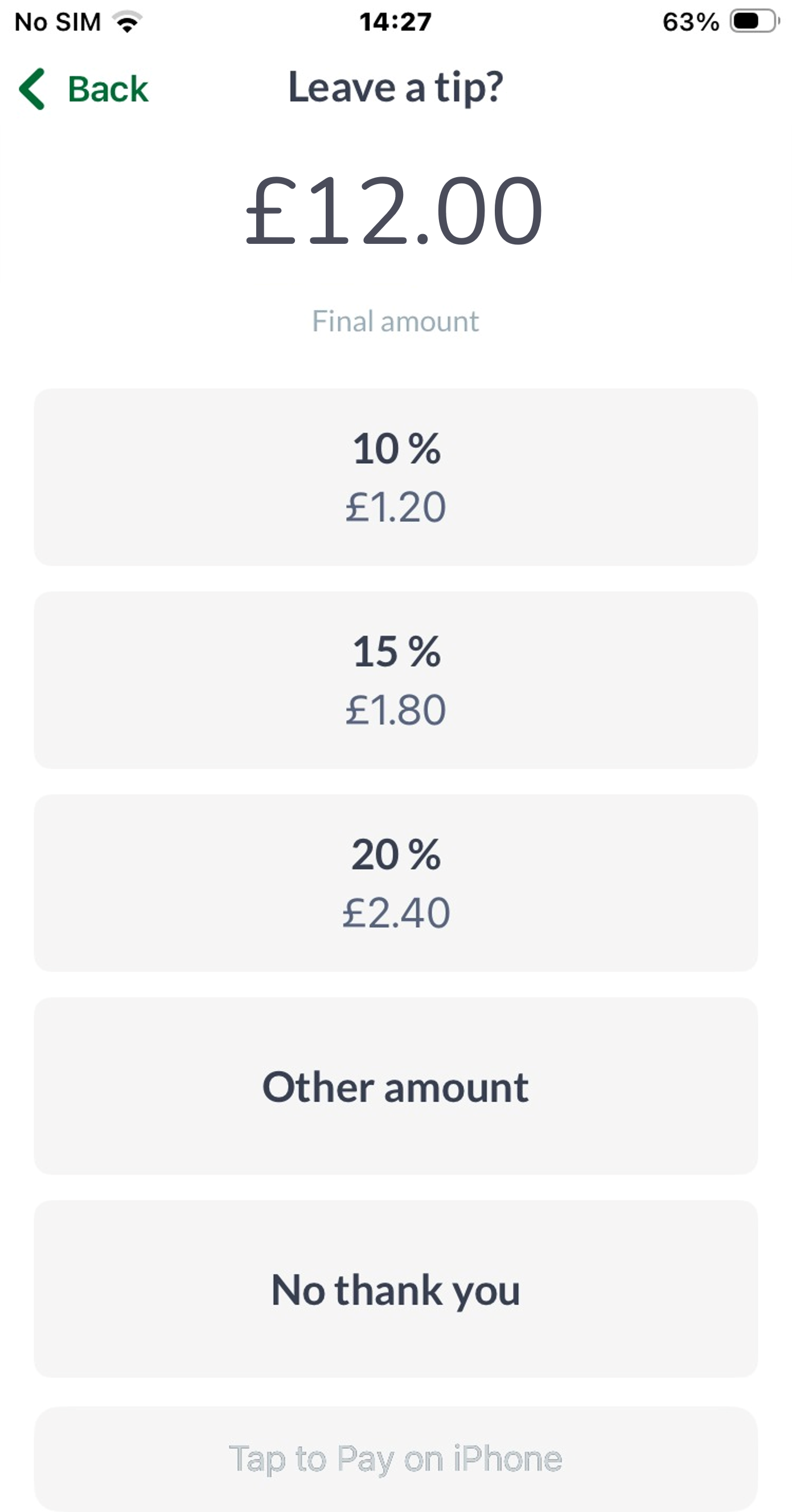The width and height of the screenshot is (792, 1512).
Task: Decline tipping with No thank you
Action: 396,1290
